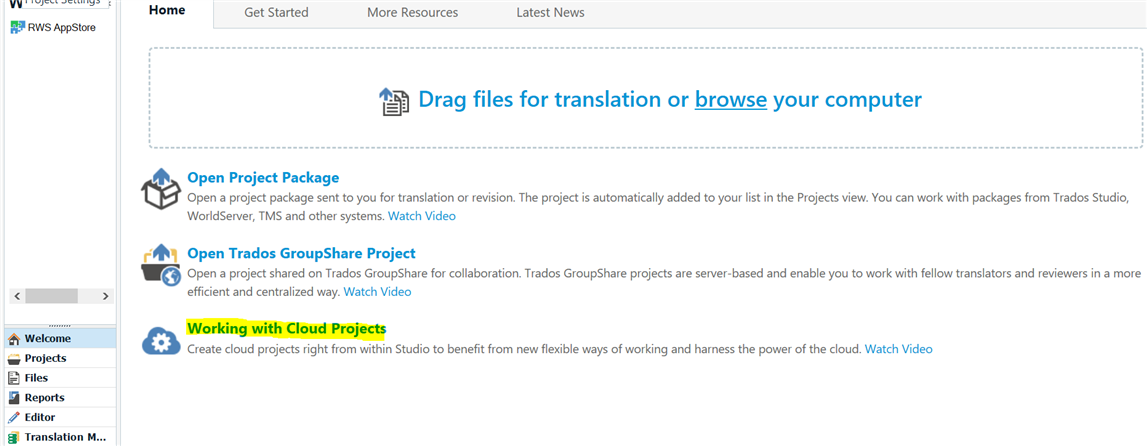Click the Open Project Package heading
The image size is (1147, 446).
[x=263, y=177]
